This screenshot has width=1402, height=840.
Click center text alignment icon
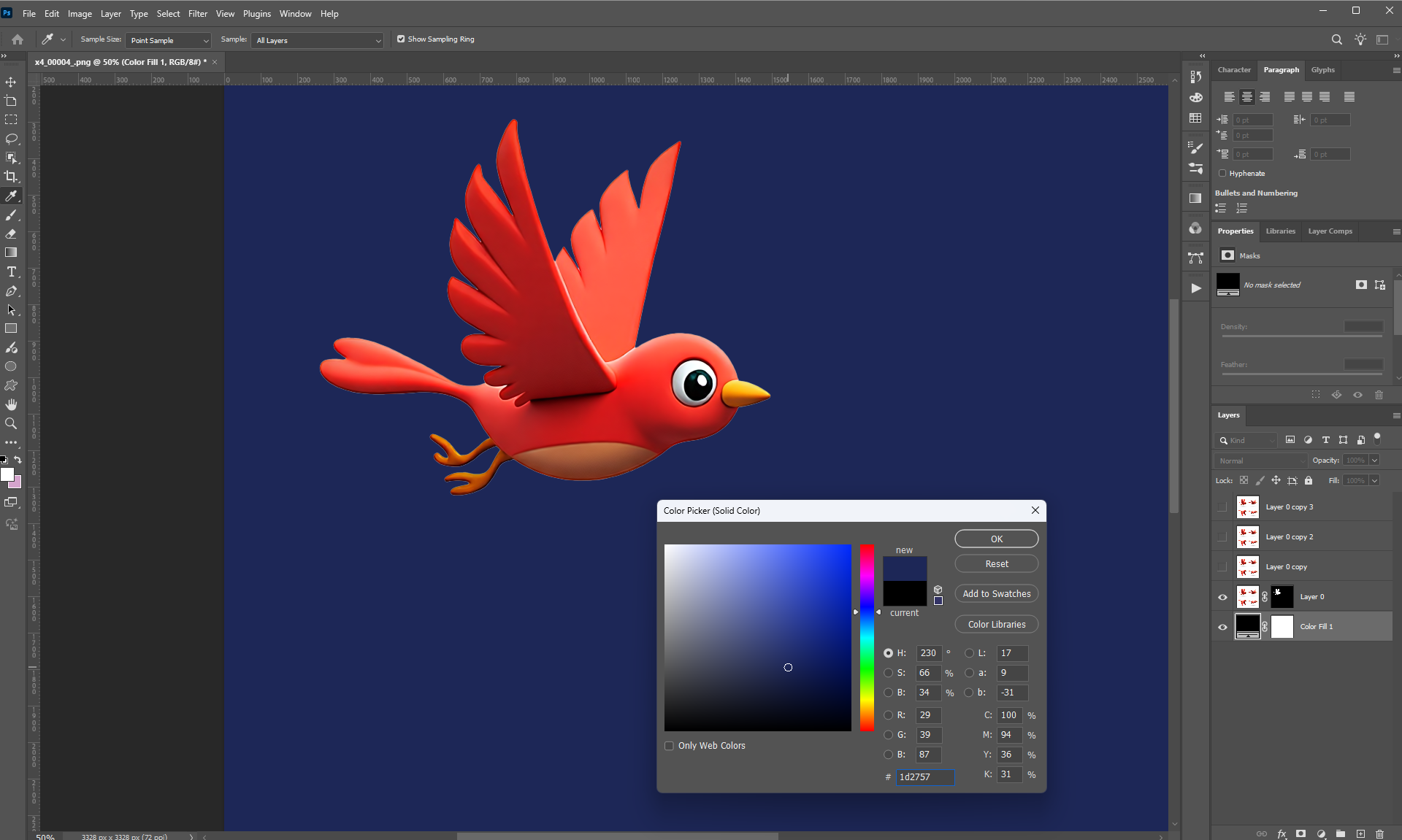pos(1247,97)
